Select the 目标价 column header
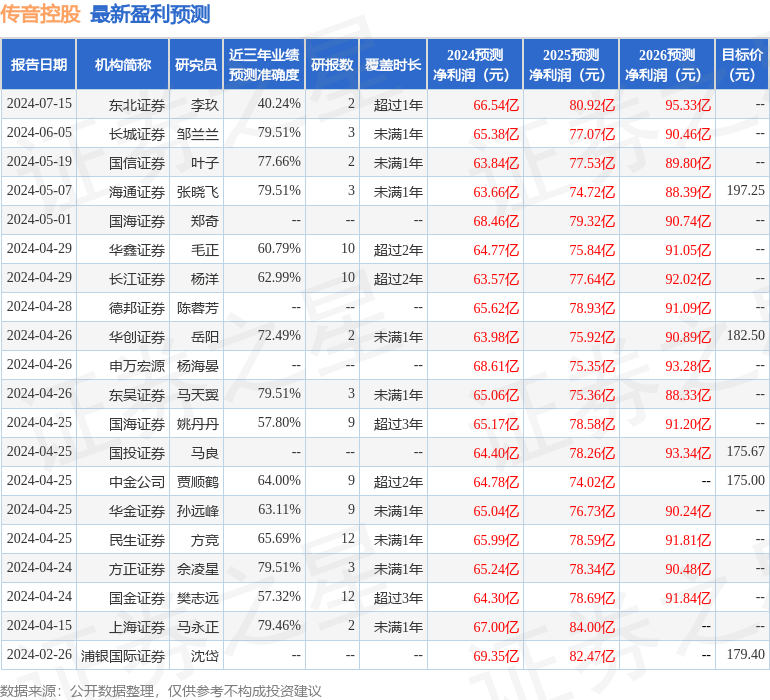Screen dimensions: 770x700 [x=742, y=64]
